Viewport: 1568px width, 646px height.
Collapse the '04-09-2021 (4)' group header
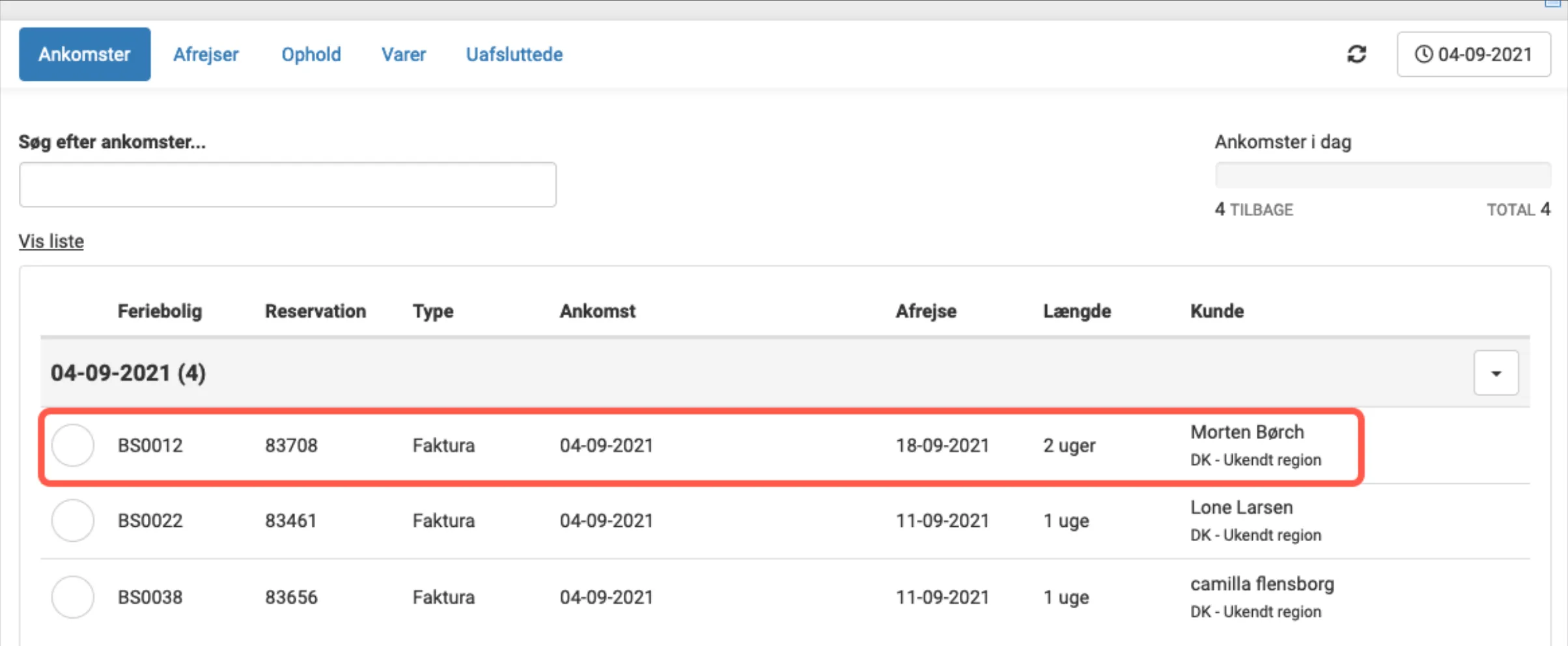[128, 373]
